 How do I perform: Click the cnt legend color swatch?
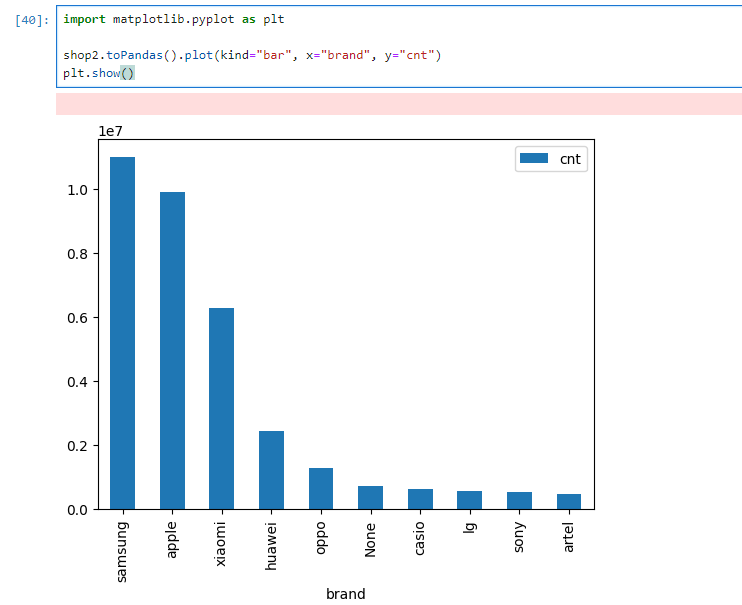click(534, 158)
